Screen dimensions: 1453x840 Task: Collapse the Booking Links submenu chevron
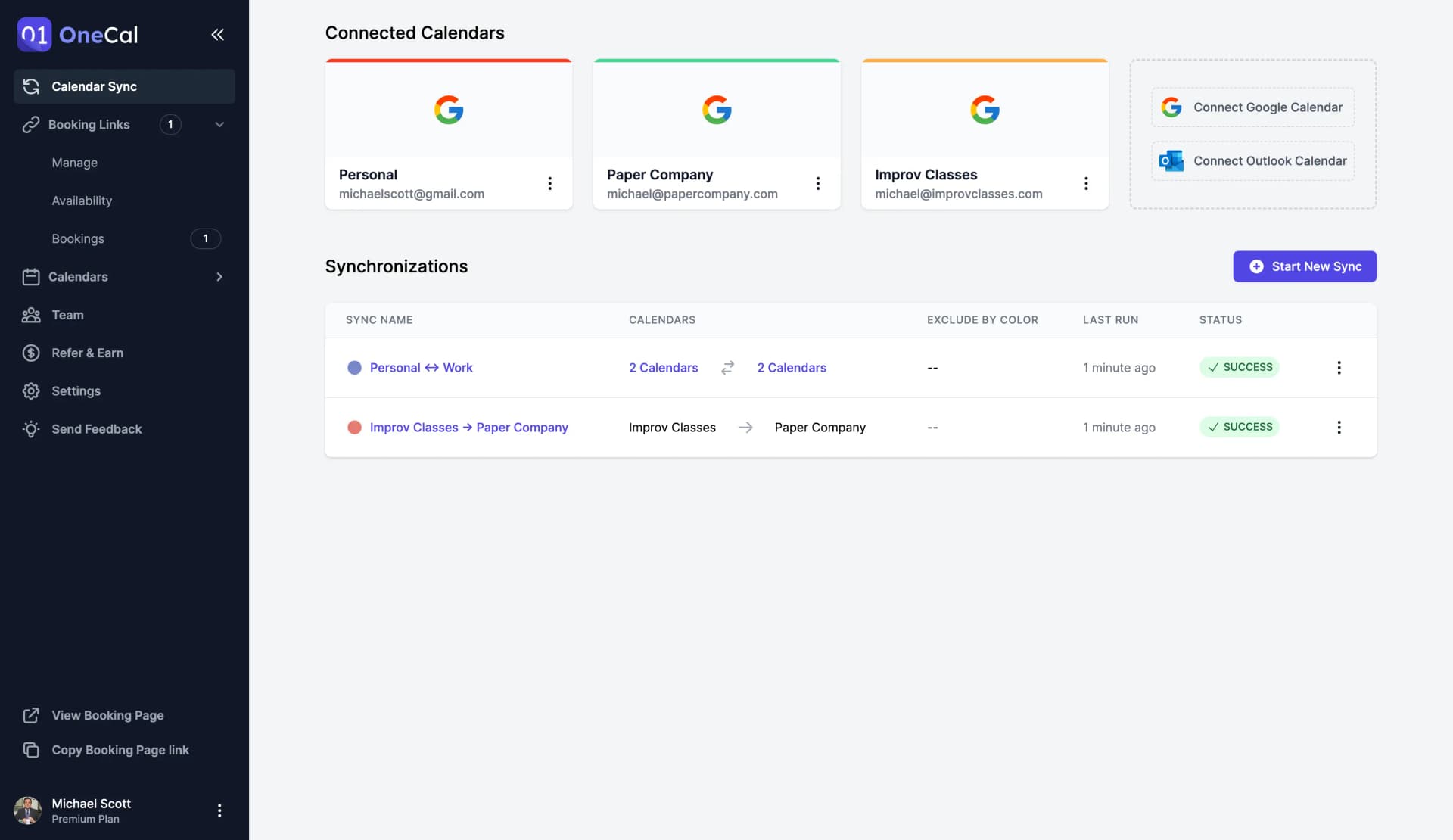pyautogui.click(x=219, y=125)
